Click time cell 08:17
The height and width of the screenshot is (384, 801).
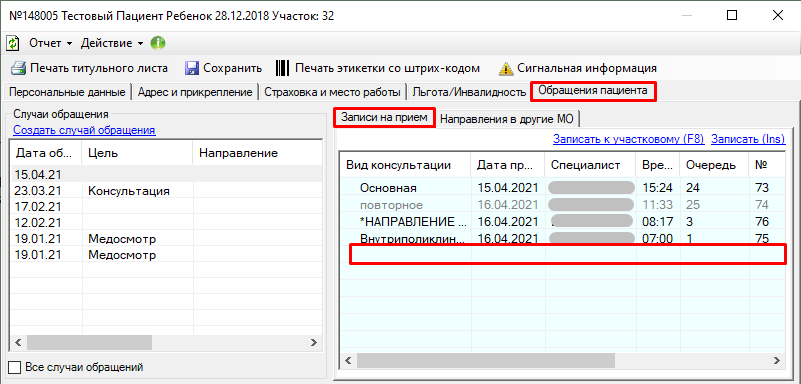tap(657, 222)
